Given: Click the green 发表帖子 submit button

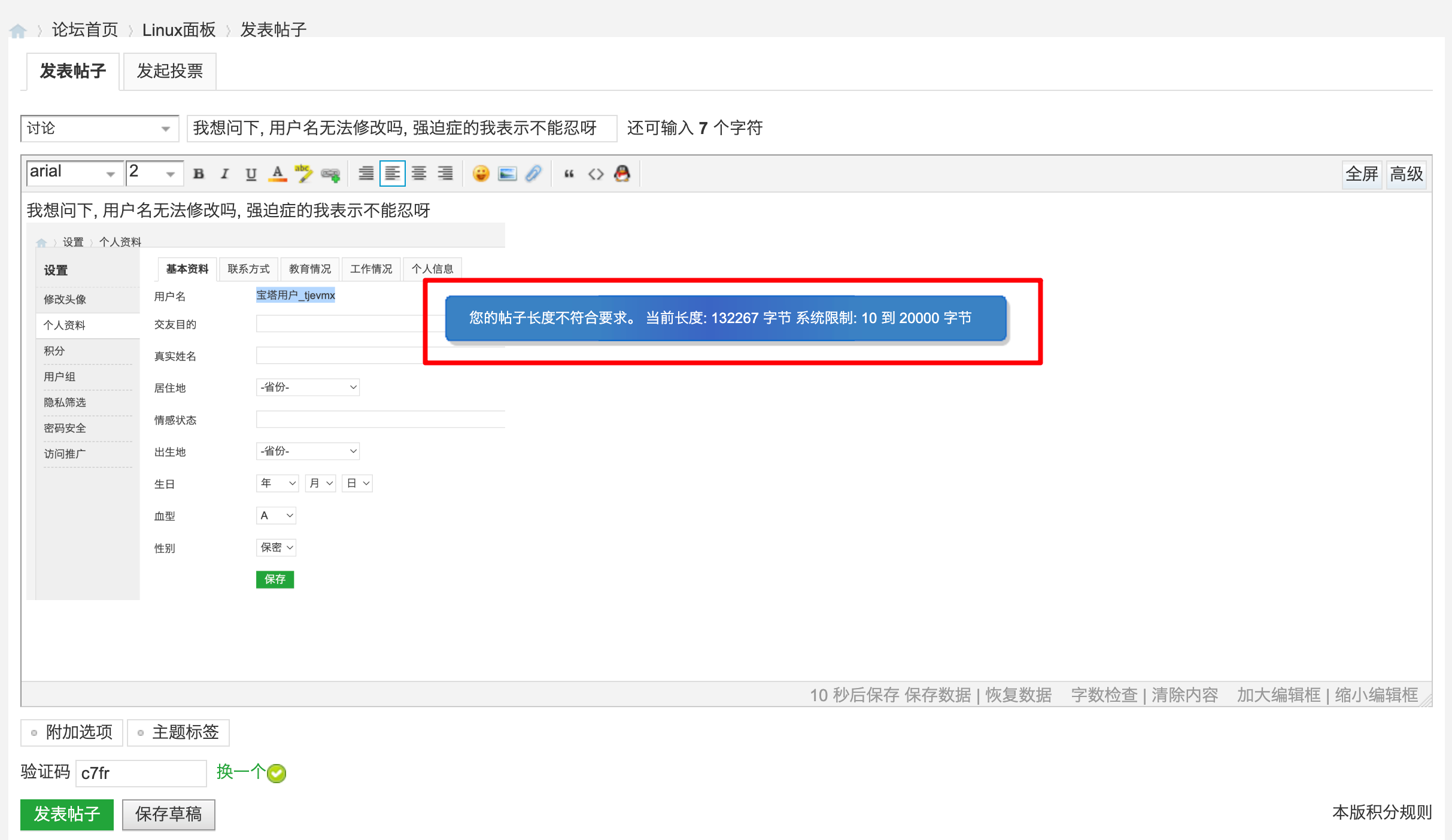Looking at the screenshot, I should (66, 814).
